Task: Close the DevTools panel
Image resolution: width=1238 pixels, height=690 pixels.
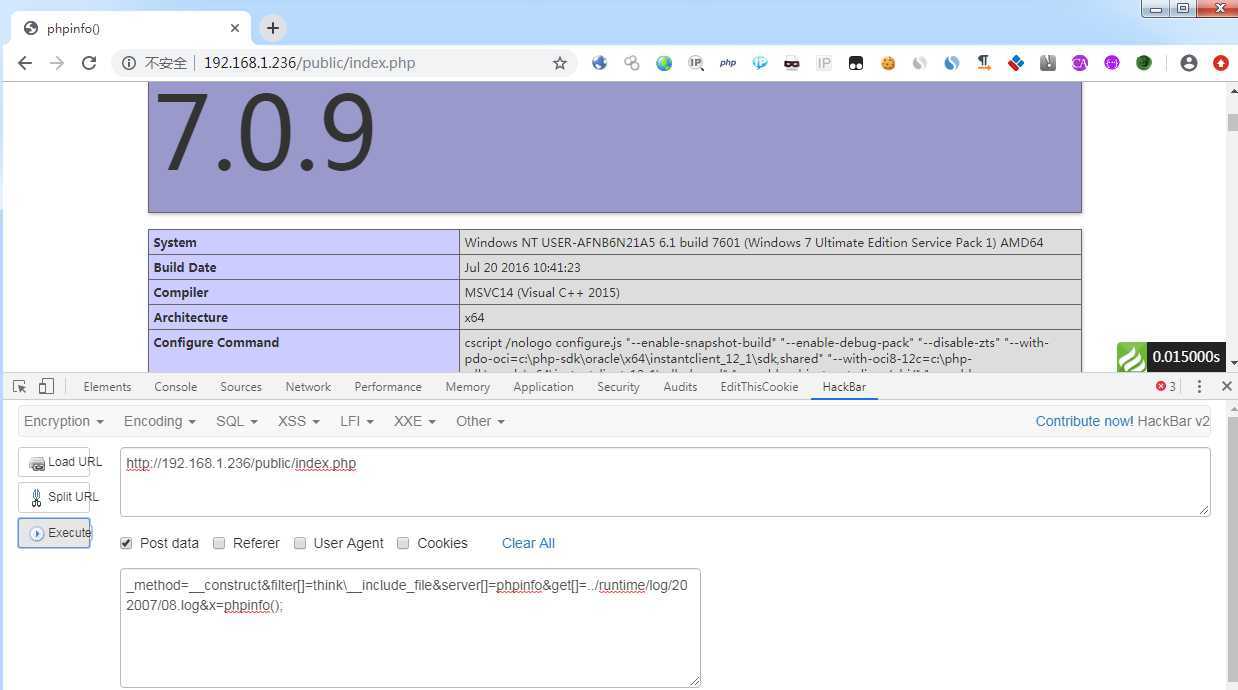Action: (x=1227, y=386)
